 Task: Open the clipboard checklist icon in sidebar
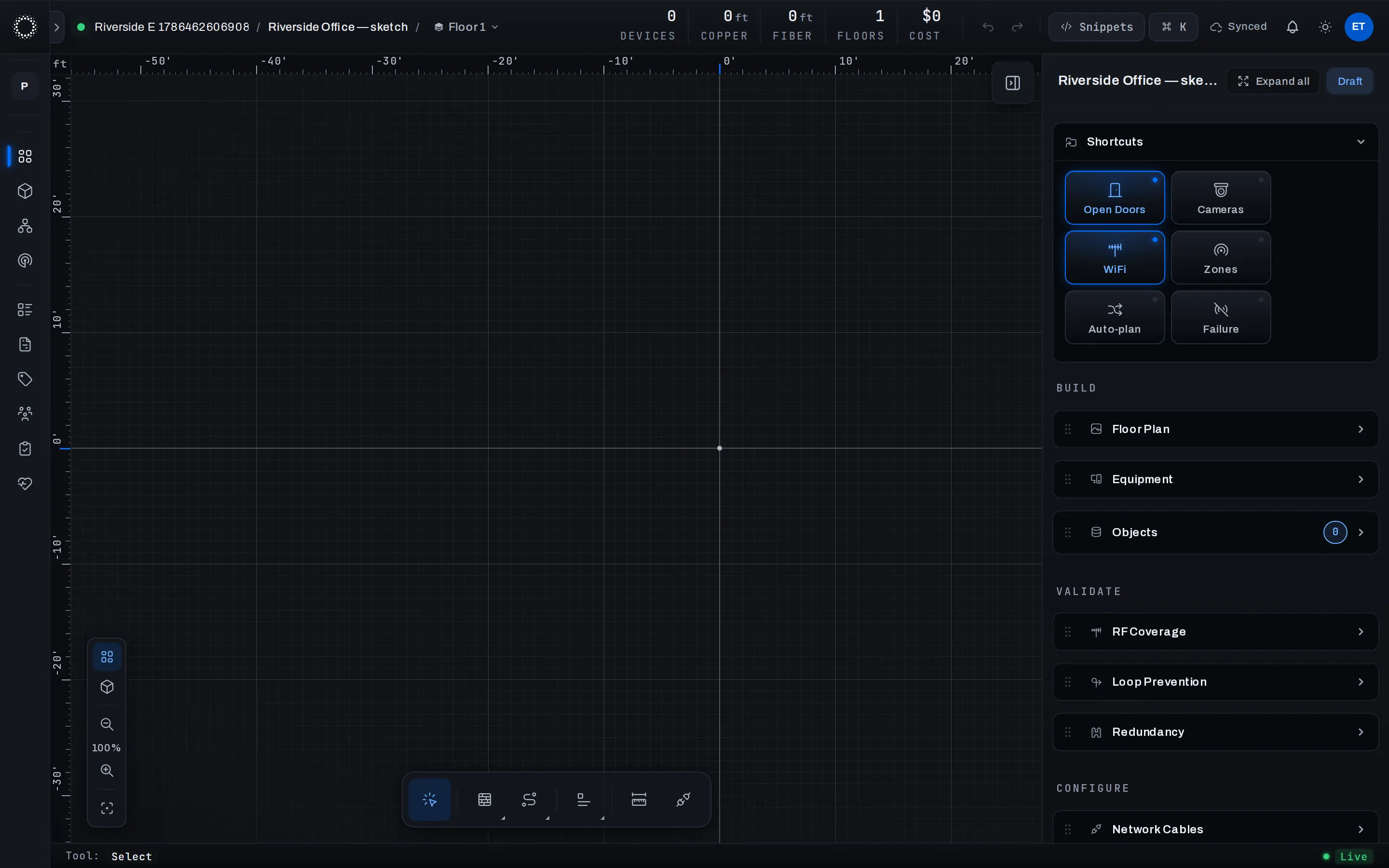pyautogui.click(x=25, y=449)
